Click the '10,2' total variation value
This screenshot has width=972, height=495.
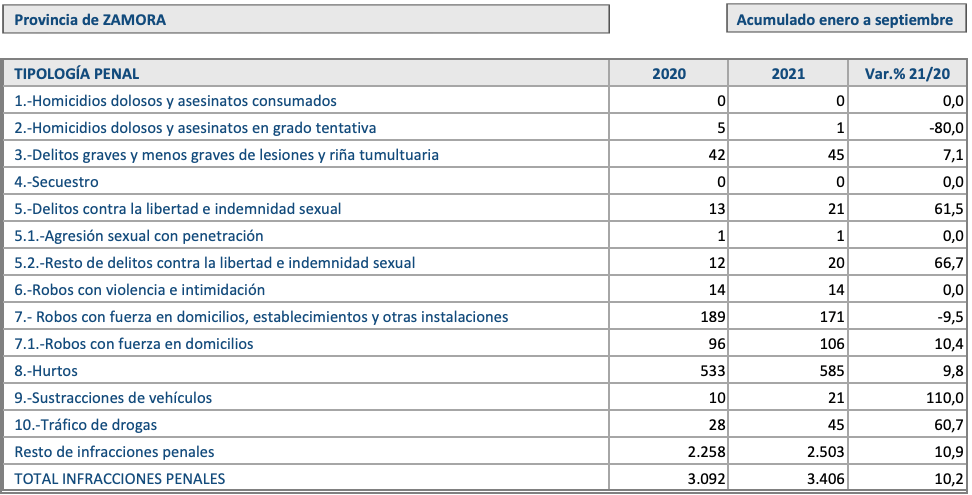point(948,478)
